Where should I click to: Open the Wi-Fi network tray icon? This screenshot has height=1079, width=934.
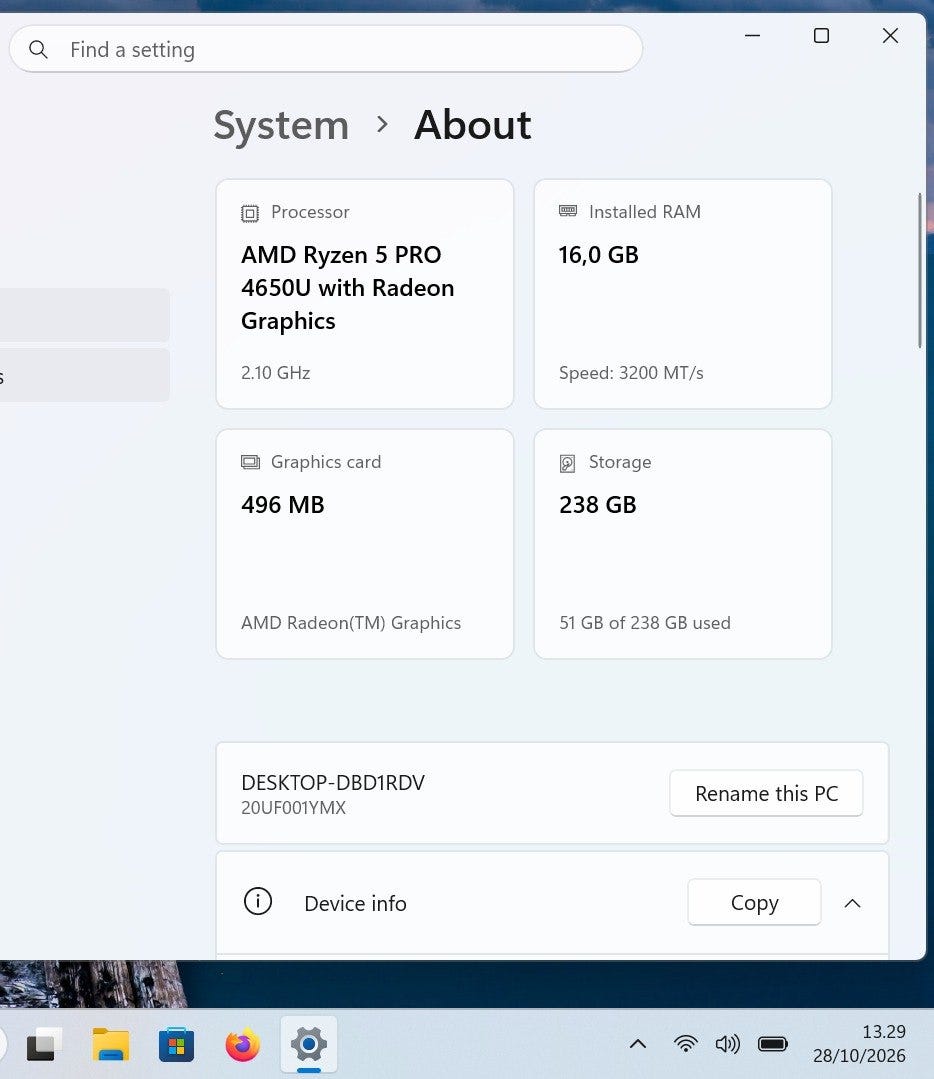click(x=686, y=1044)
